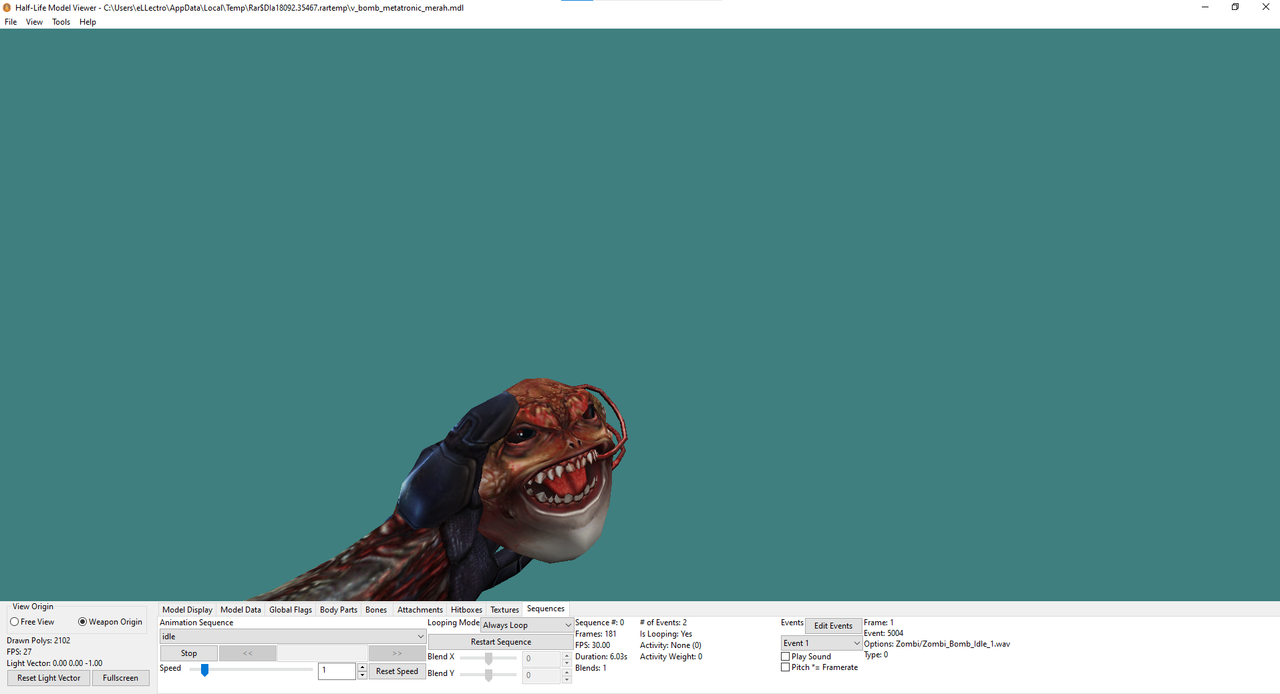This screenshot has width=1280, height=694.
Task: Open the Event 1 dropdown
Action: 821,643
